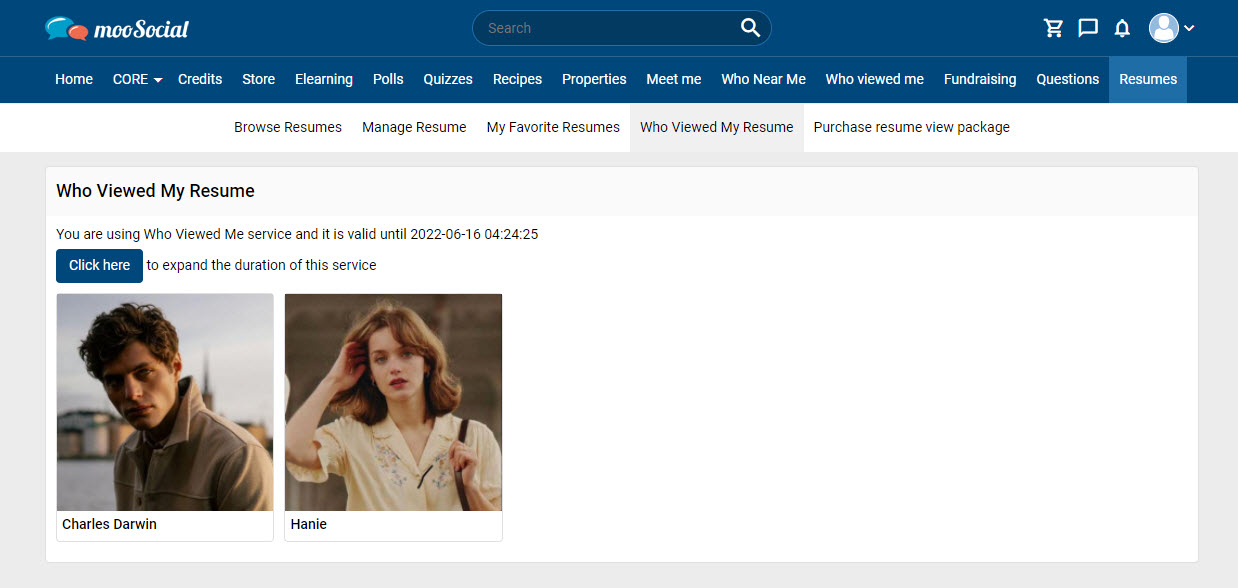Open the Who Near Me page
The image size is (1238, 588).
pos(763,79)
